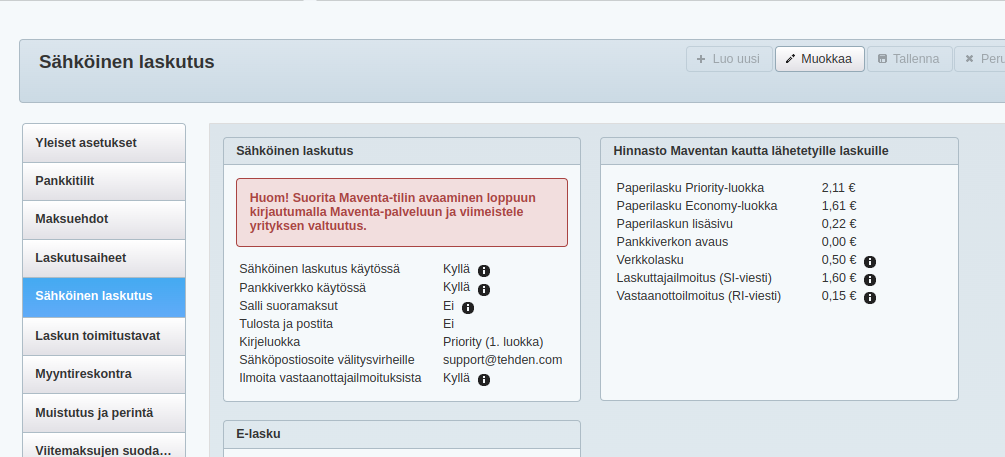Viewport: 1005px width, 457px height.
Task: Go to Laskutusaiheet settings
Action: pos(104,258)
